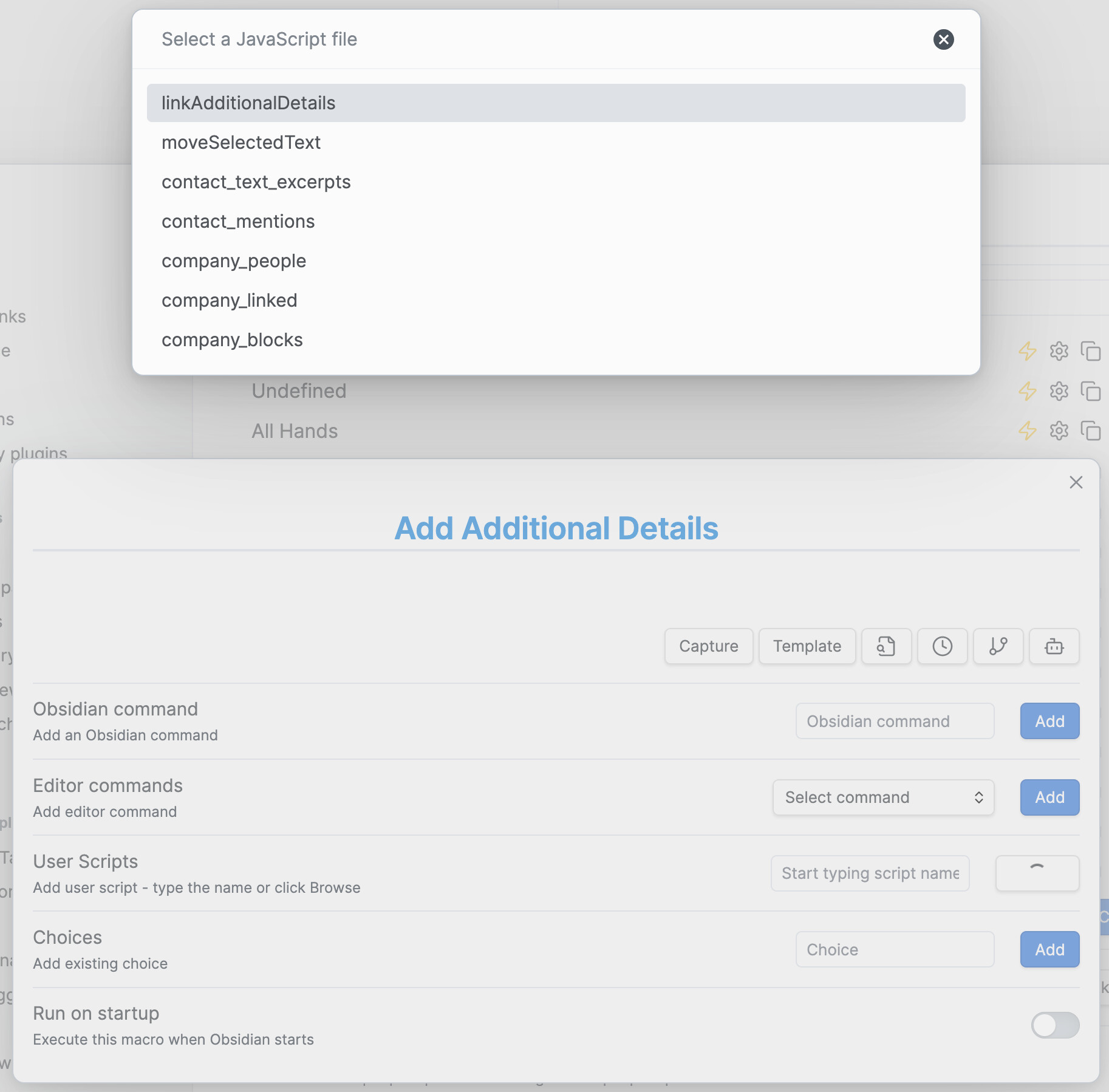Viewport: 1109px width, 1092px height.
Task: Open the gear settings for Undefined choice
Action: (1059, 391)
